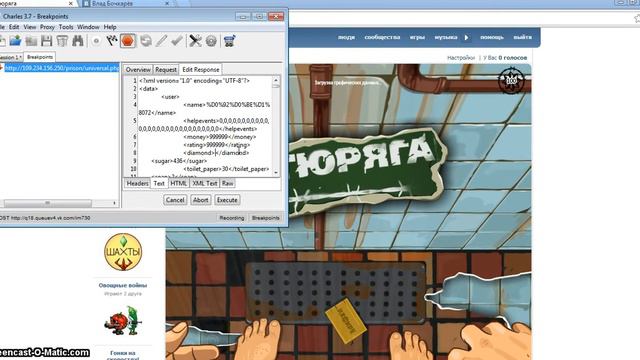
Task: Toggle breakpoints with the red hexagon icon
Action: (128, 41)
